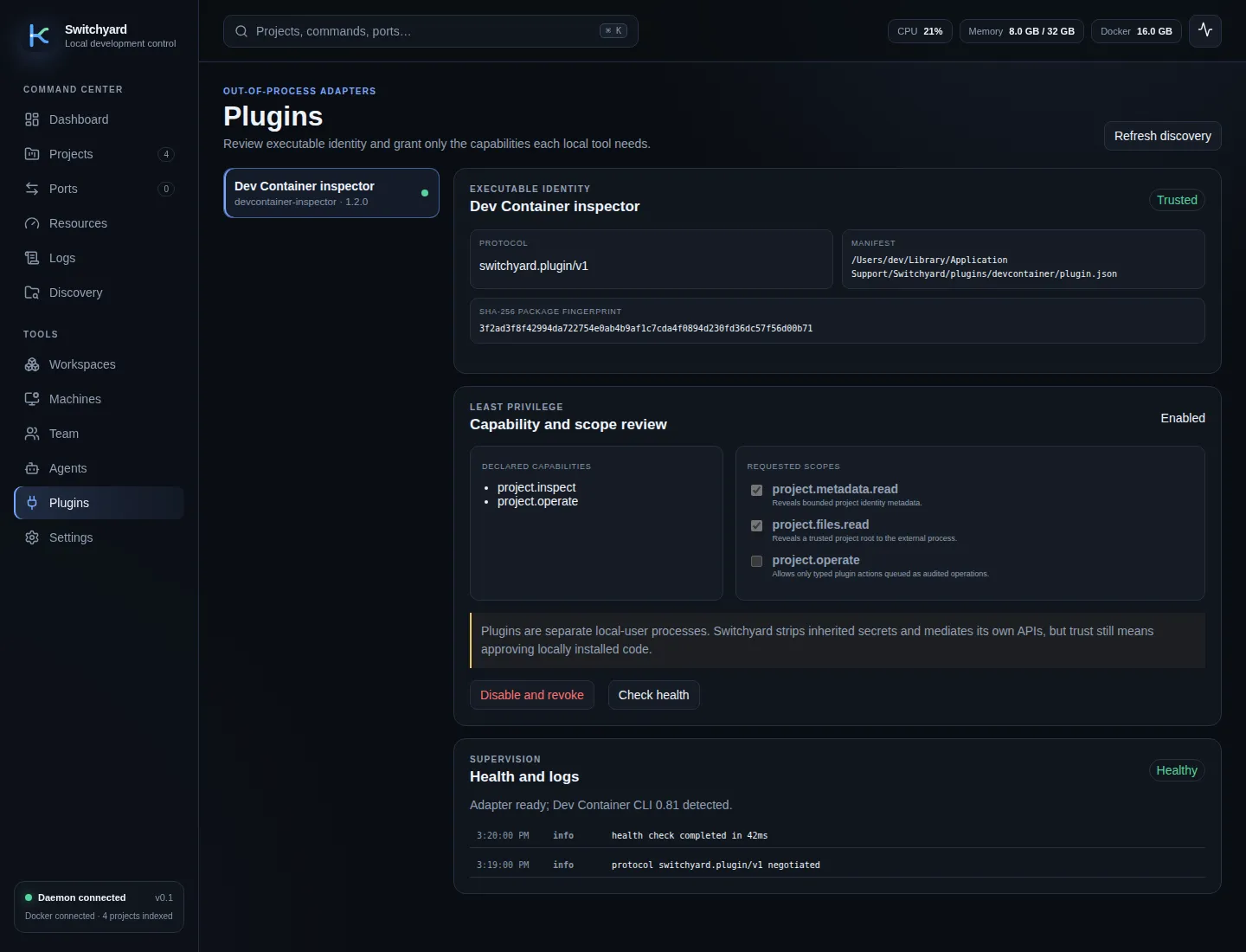Click the Projects count badge 4

[x=166, y=154]
